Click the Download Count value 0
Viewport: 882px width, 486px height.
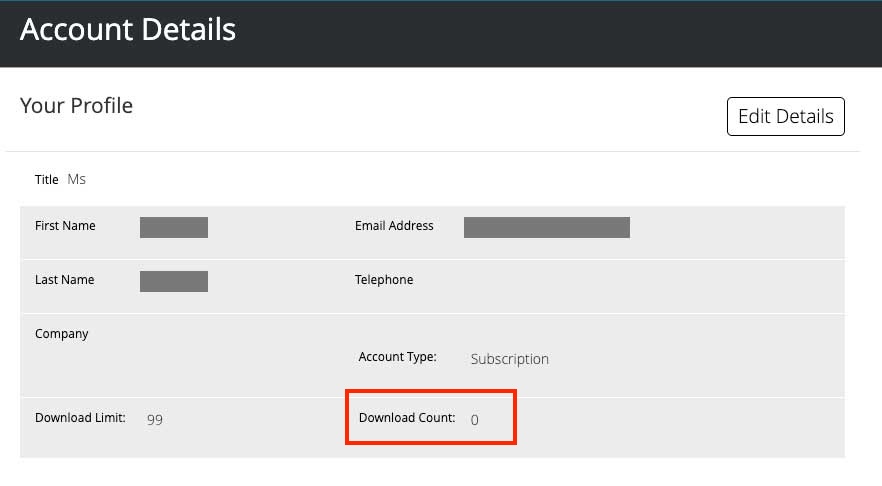click(475, 420)
